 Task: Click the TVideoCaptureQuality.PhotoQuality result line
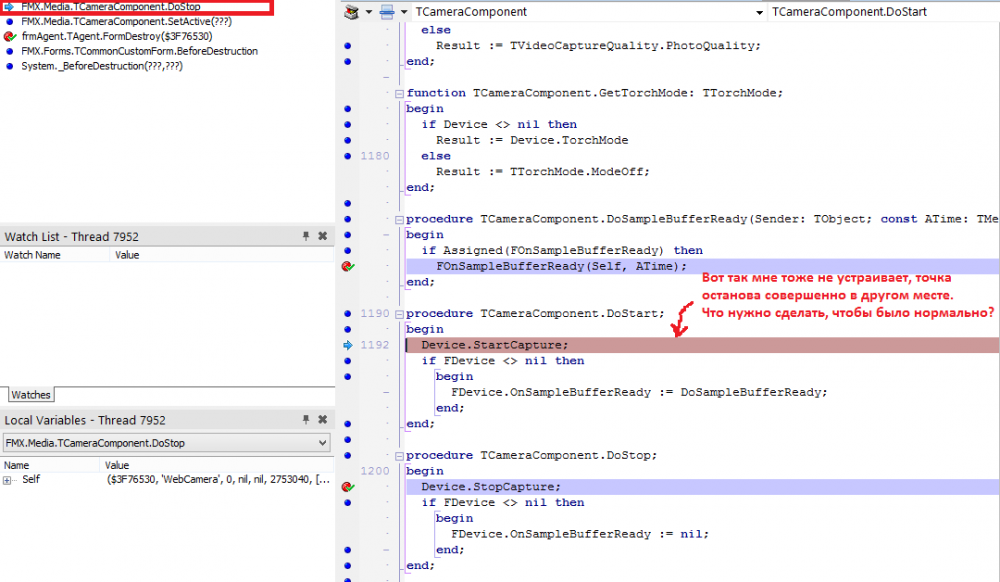[598, 46]
